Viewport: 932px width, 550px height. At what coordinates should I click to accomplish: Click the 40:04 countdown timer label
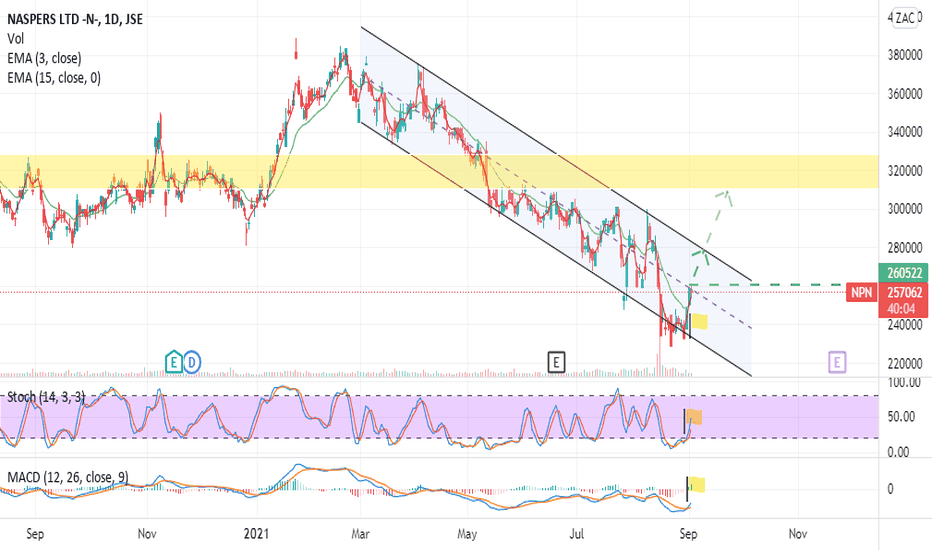[x=903, y=309]
